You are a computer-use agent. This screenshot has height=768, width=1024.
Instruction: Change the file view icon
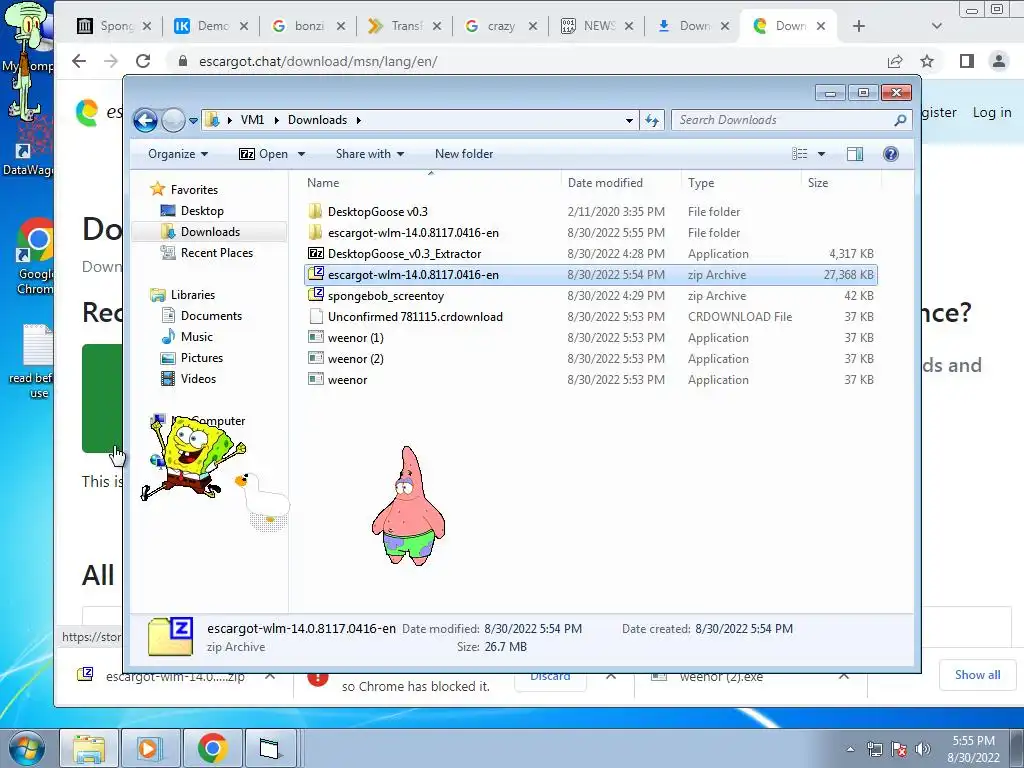tap(800, 154)
